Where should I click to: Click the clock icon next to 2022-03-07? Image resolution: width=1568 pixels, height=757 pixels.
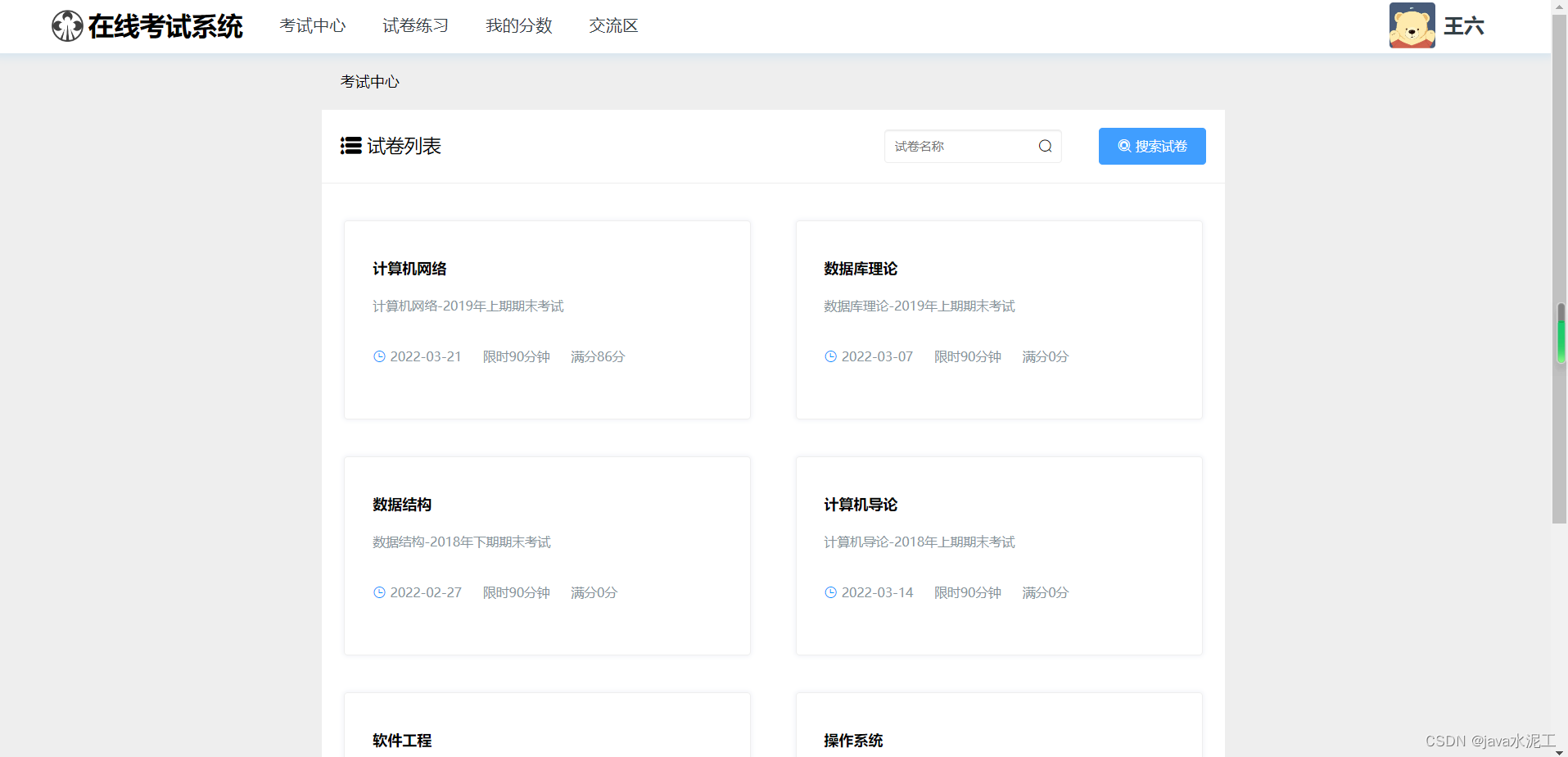[830, 356]
